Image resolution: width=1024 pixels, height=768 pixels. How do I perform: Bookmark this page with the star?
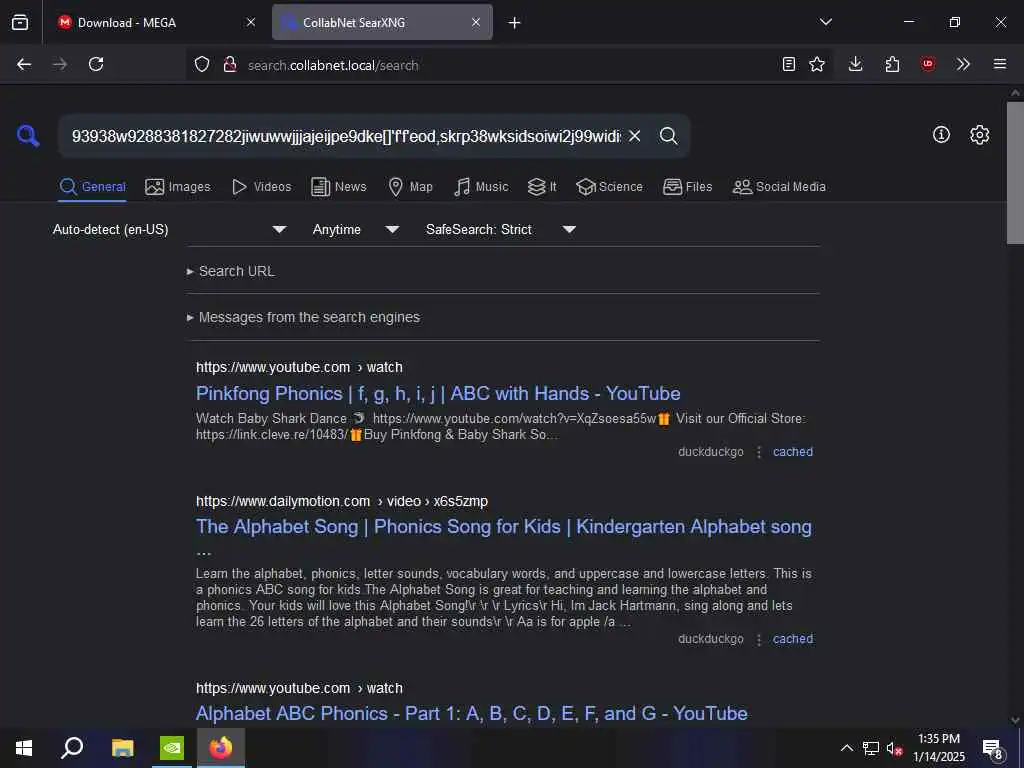pos(817,64)
